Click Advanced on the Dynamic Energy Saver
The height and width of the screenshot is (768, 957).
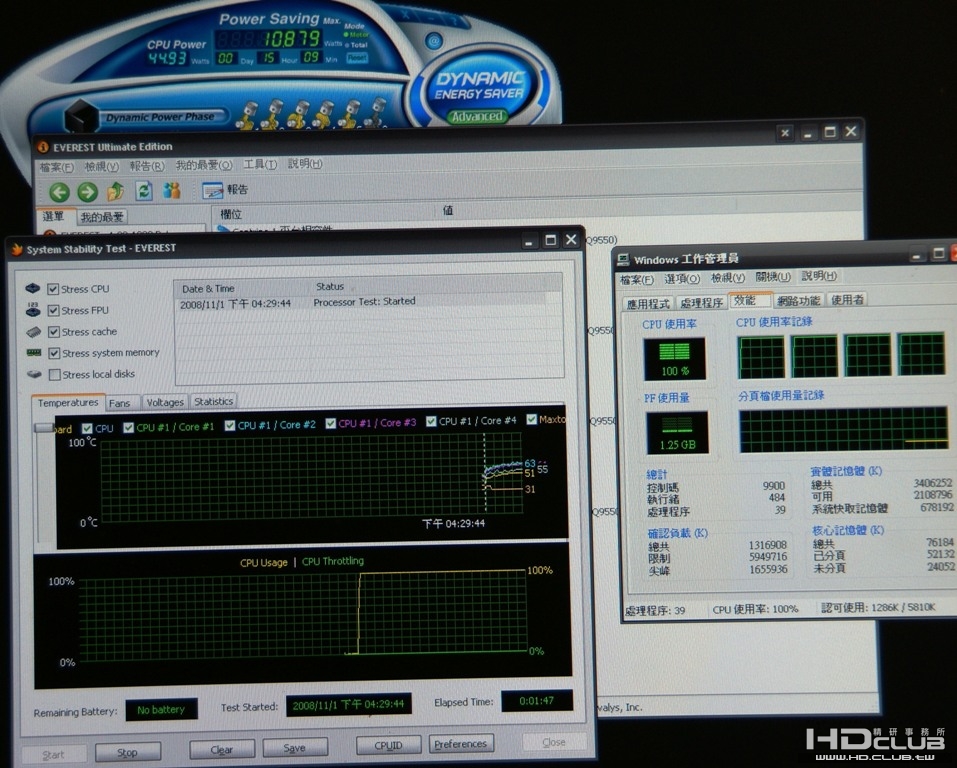(x=477, y=116)
